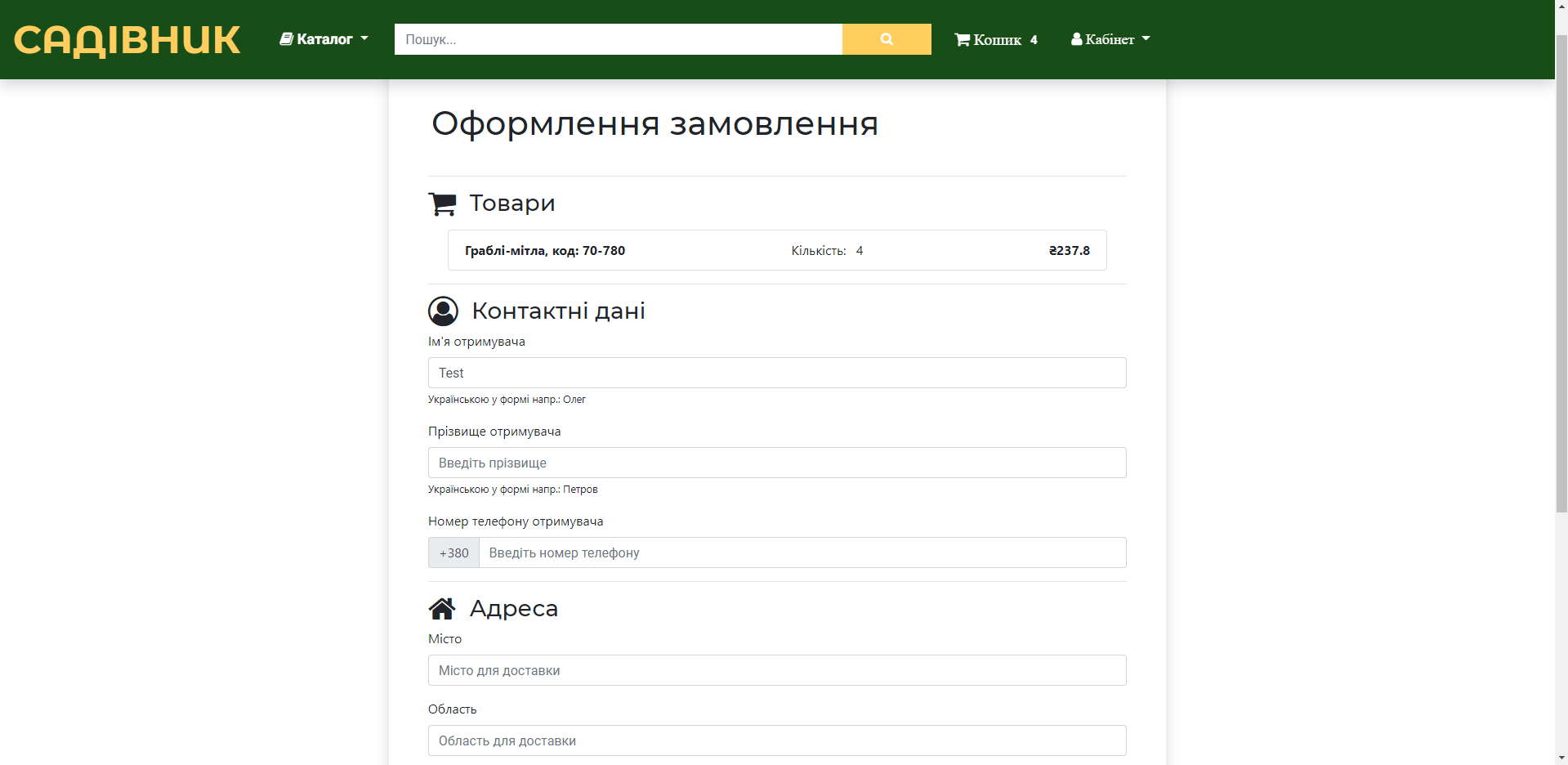
Task: Click the house icon beside Адреса heading
Action: pyautogui.click(x=443, y=608)
